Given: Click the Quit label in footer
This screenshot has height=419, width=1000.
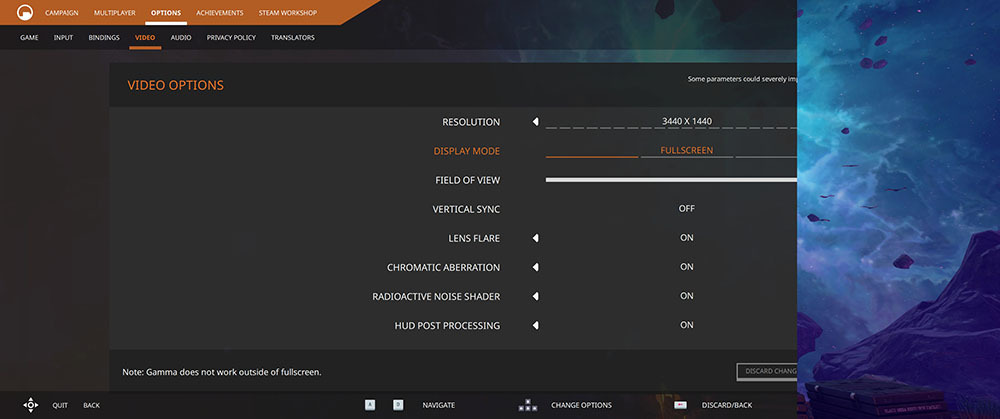Looking at the screenshot, I should pyautogui.click(x=60, y=406).
